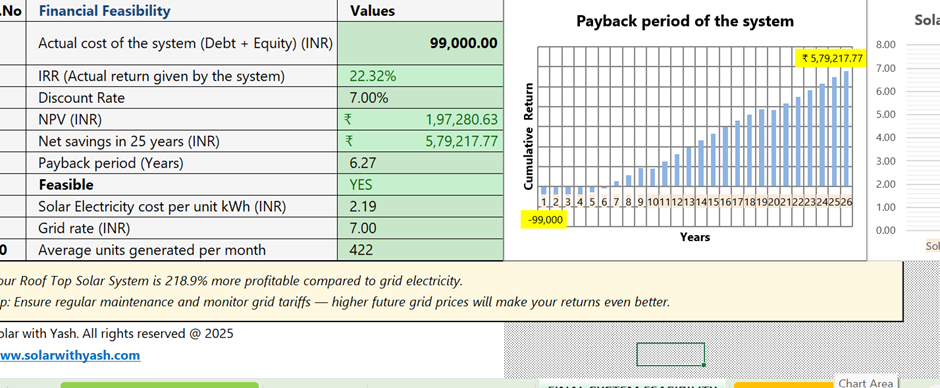Select the Payback period (Years) label cell
Image resolution: width=940 pixels, height=388 pixels.
tap(182, 163)
